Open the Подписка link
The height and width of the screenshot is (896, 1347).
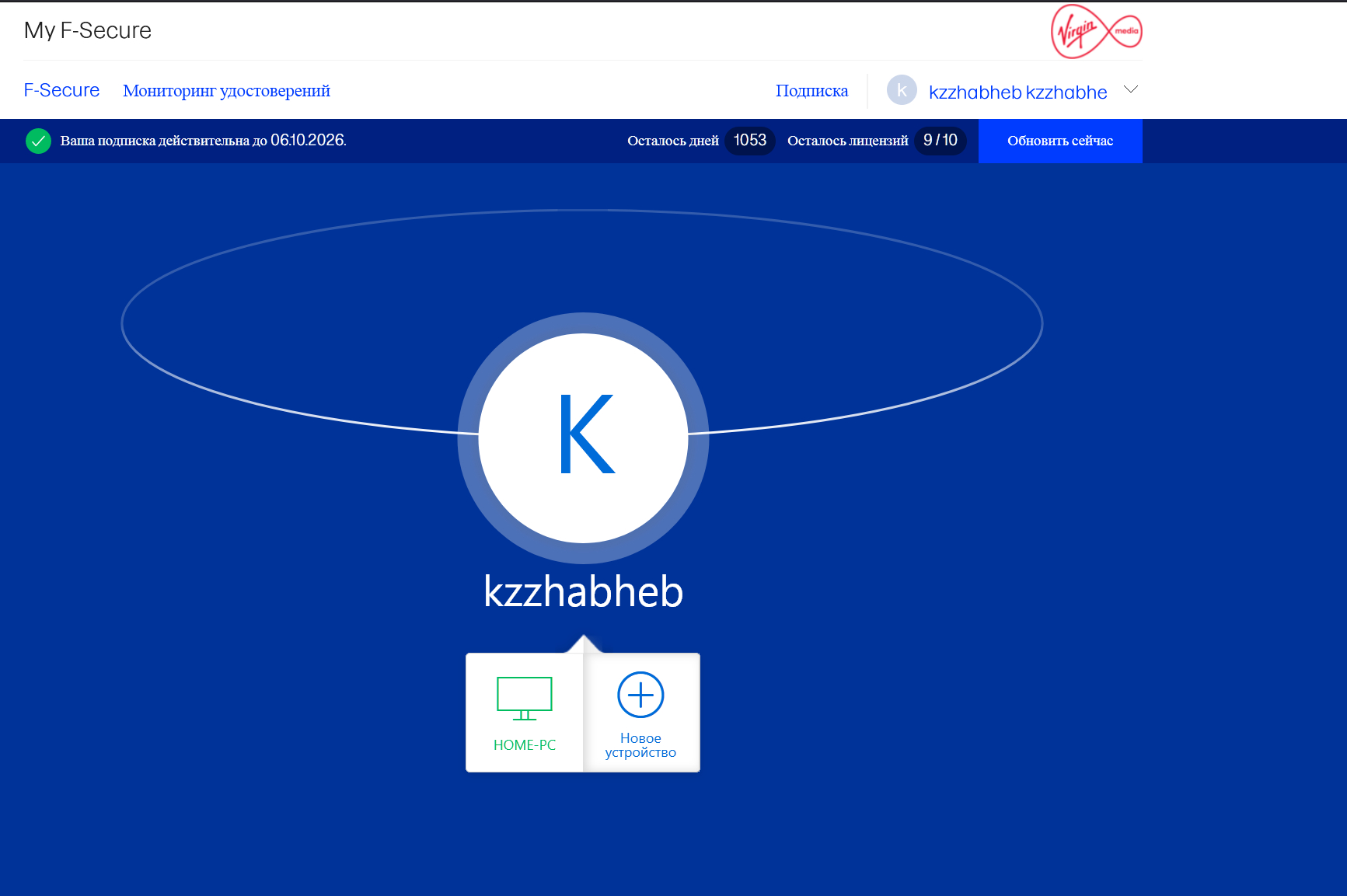click(811, 91)
